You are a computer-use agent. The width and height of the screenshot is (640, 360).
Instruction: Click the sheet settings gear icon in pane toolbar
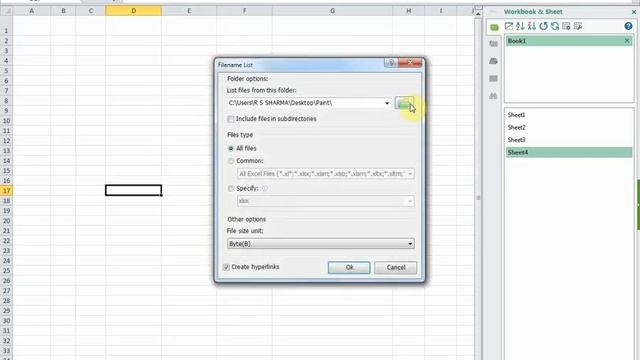pyautogui.click(x=566, y=26)
